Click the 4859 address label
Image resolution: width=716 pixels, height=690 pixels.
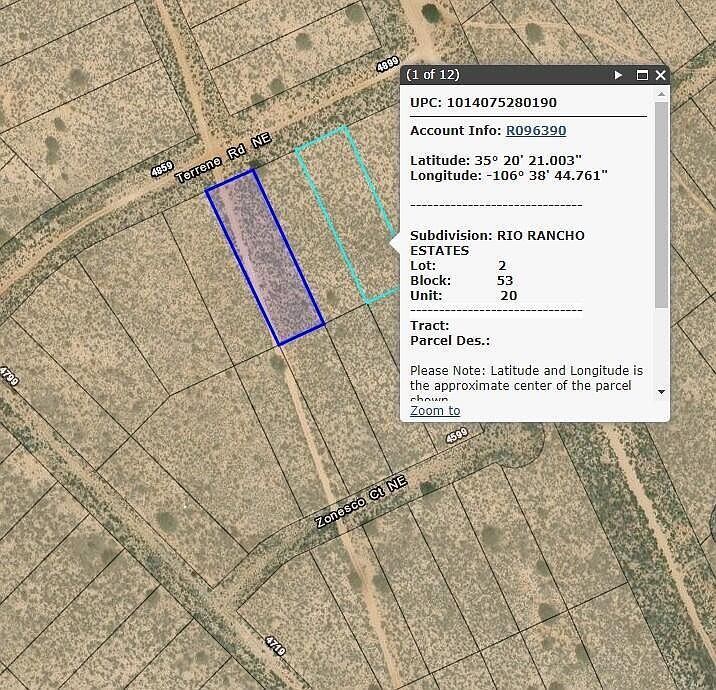coord(162,169)
